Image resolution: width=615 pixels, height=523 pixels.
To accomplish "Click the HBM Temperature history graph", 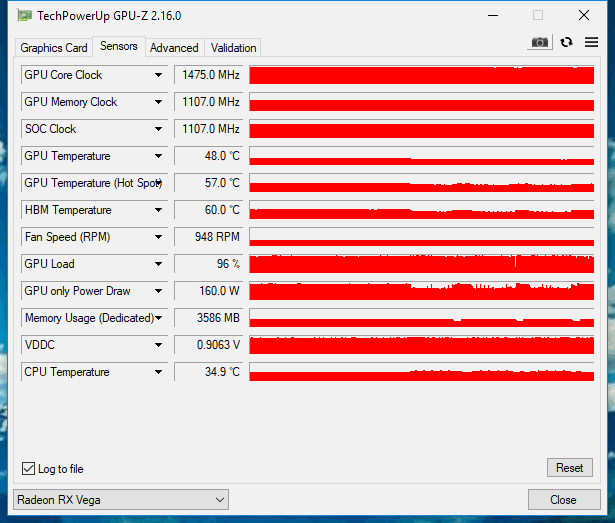I will click(422, 210).
